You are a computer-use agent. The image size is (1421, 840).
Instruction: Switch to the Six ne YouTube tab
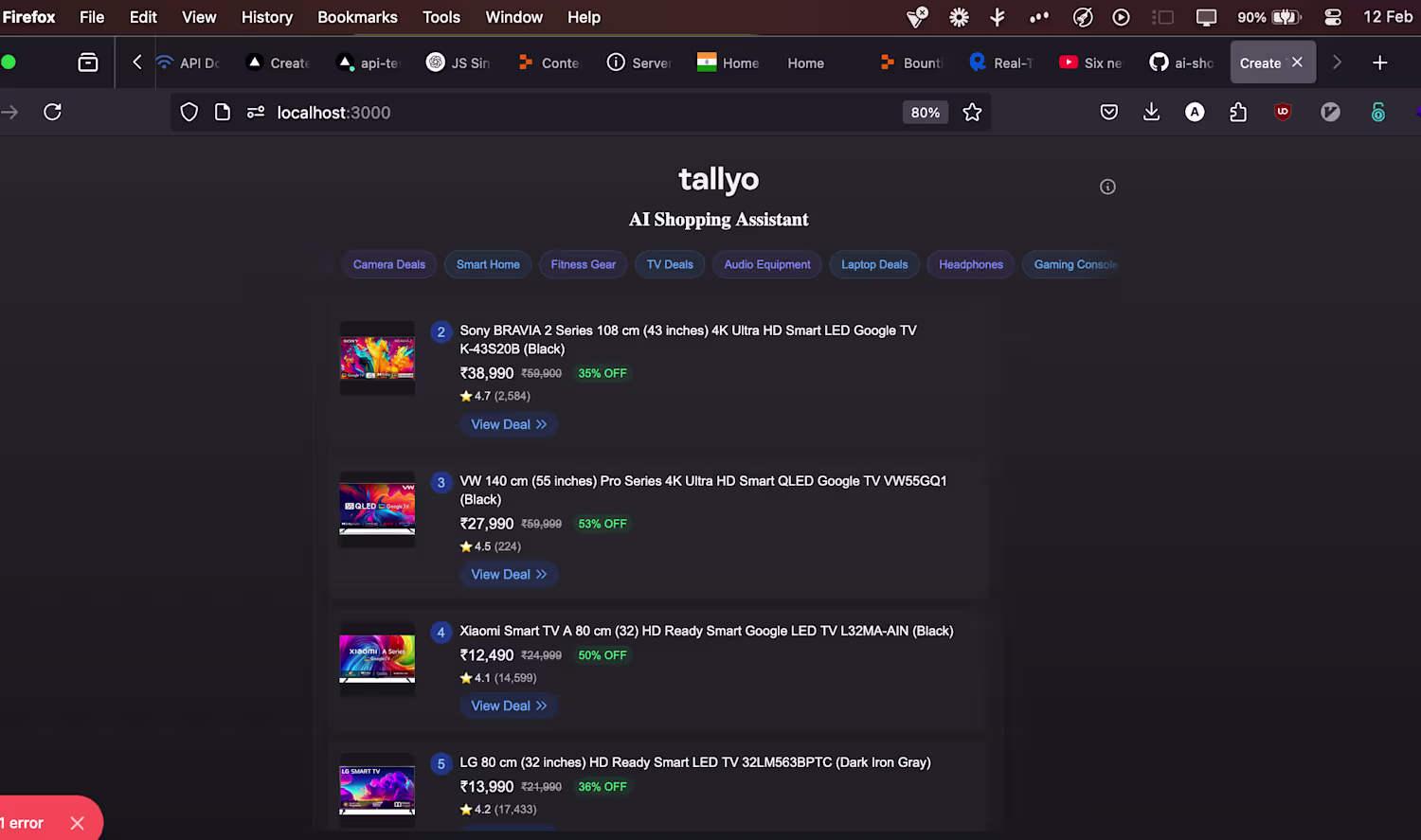[1090, 63]
